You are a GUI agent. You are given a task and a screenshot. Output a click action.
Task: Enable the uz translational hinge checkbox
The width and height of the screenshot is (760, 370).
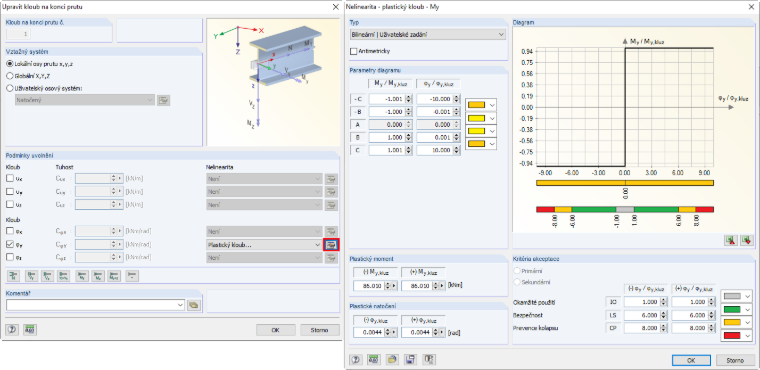(x=10, y=205)
